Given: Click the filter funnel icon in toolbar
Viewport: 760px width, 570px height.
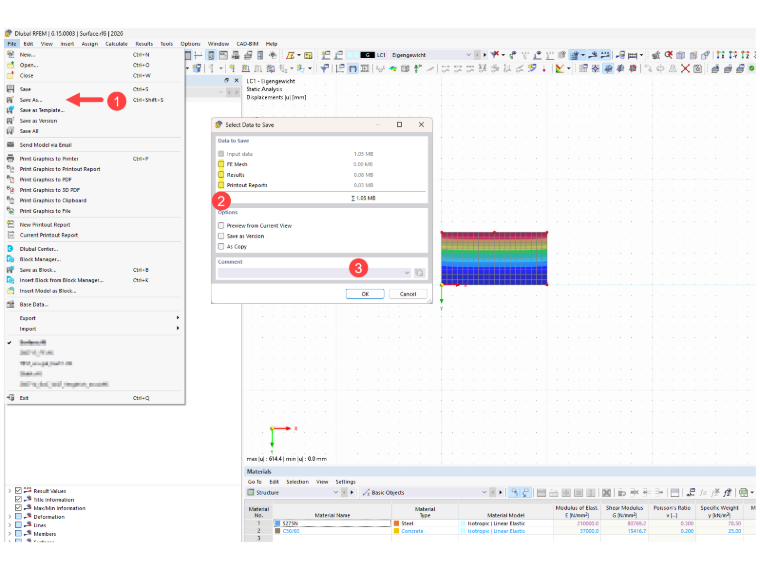Looking at the screenshot, I should coord(324,68).
